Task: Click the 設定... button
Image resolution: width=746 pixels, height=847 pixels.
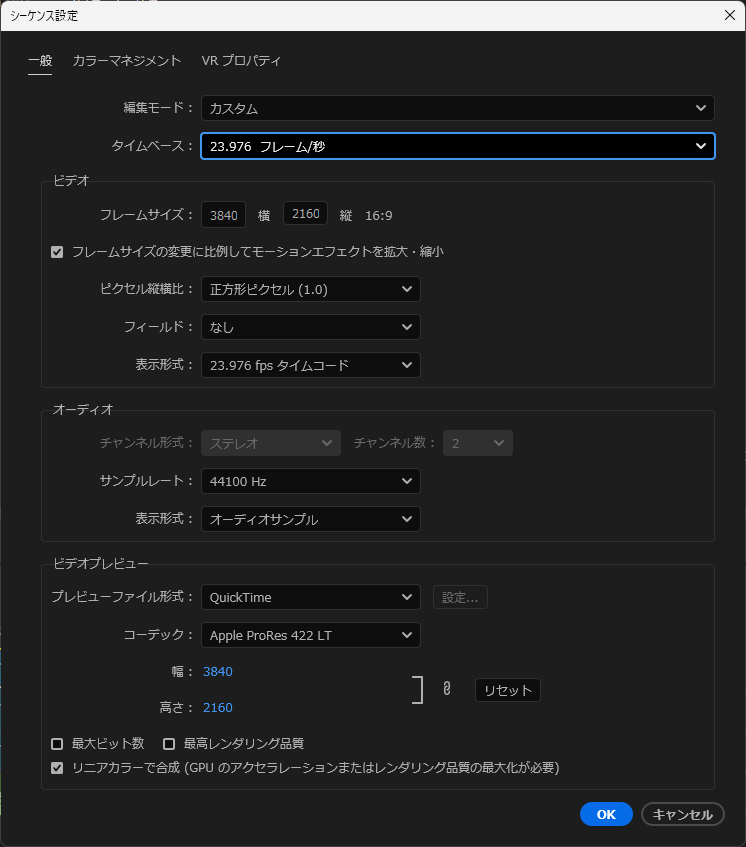Action: click(460, 597)
